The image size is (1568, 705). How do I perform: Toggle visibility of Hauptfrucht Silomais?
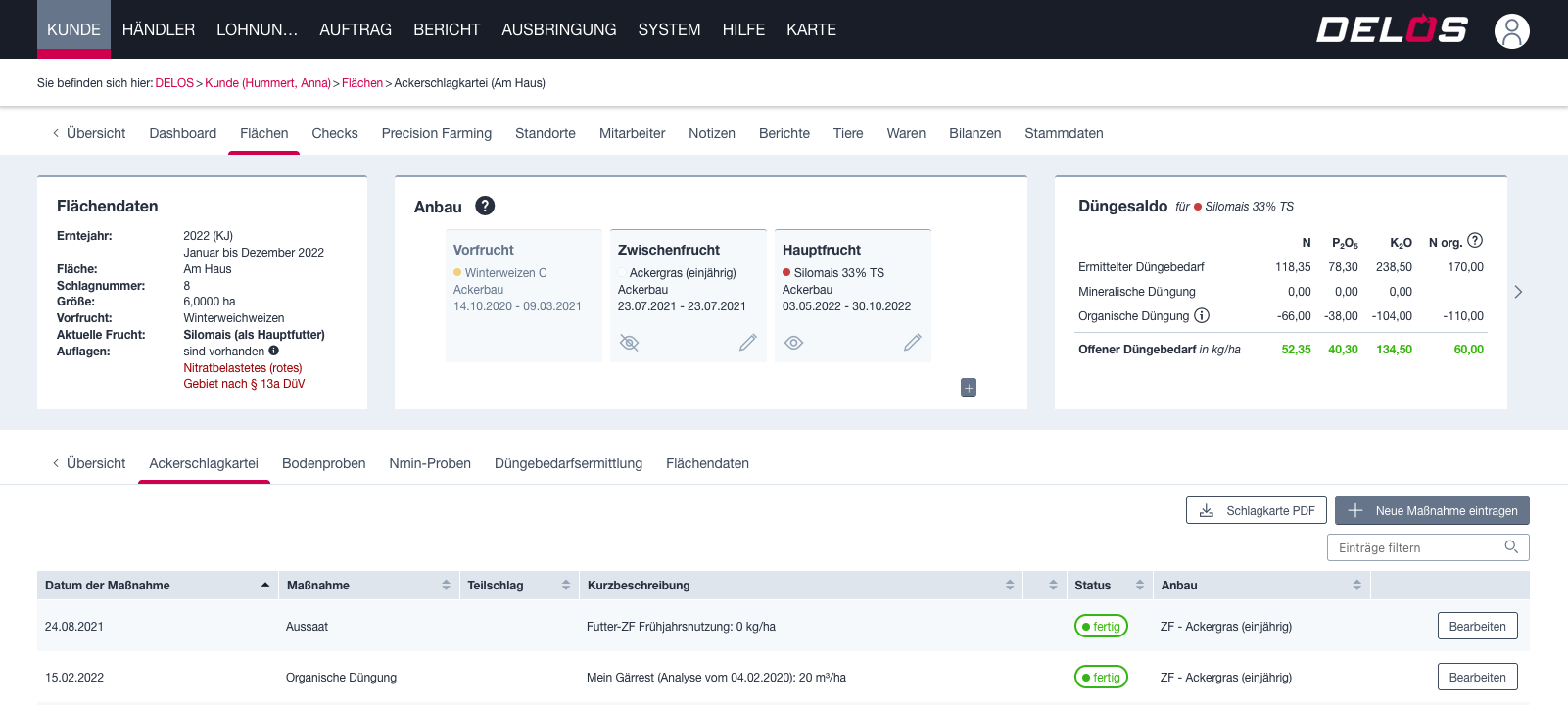[794, 343]
